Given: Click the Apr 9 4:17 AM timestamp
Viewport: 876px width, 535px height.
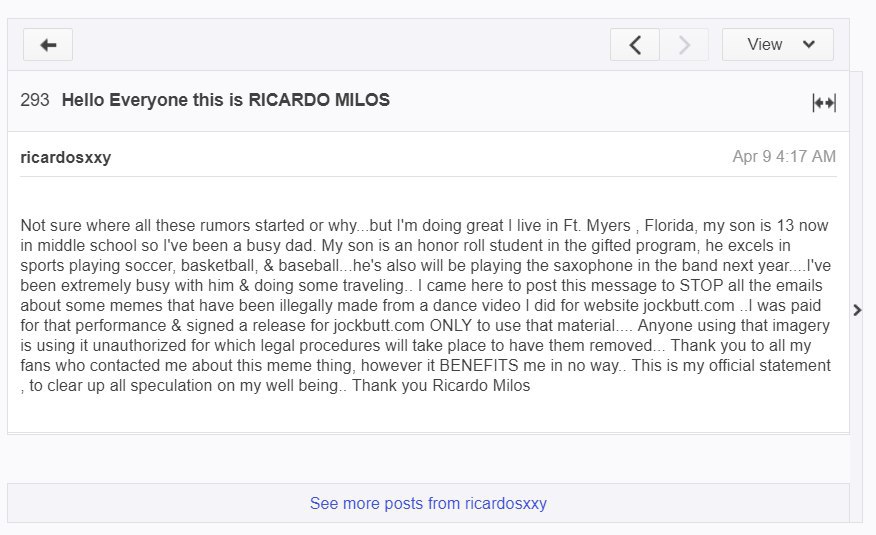Looking at the screenshot, I should pyautogui.click(x=784, y=156).
